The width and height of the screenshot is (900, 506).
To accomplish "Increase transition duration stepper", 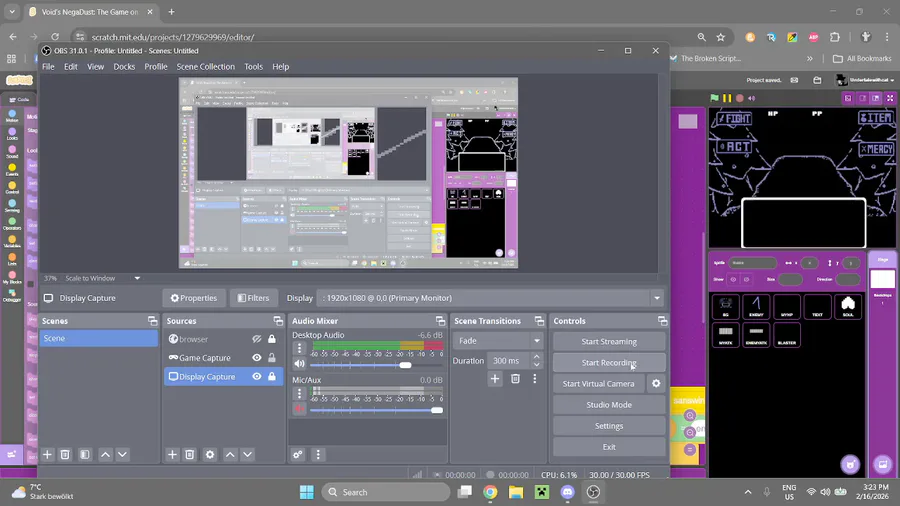I will 536,357.
